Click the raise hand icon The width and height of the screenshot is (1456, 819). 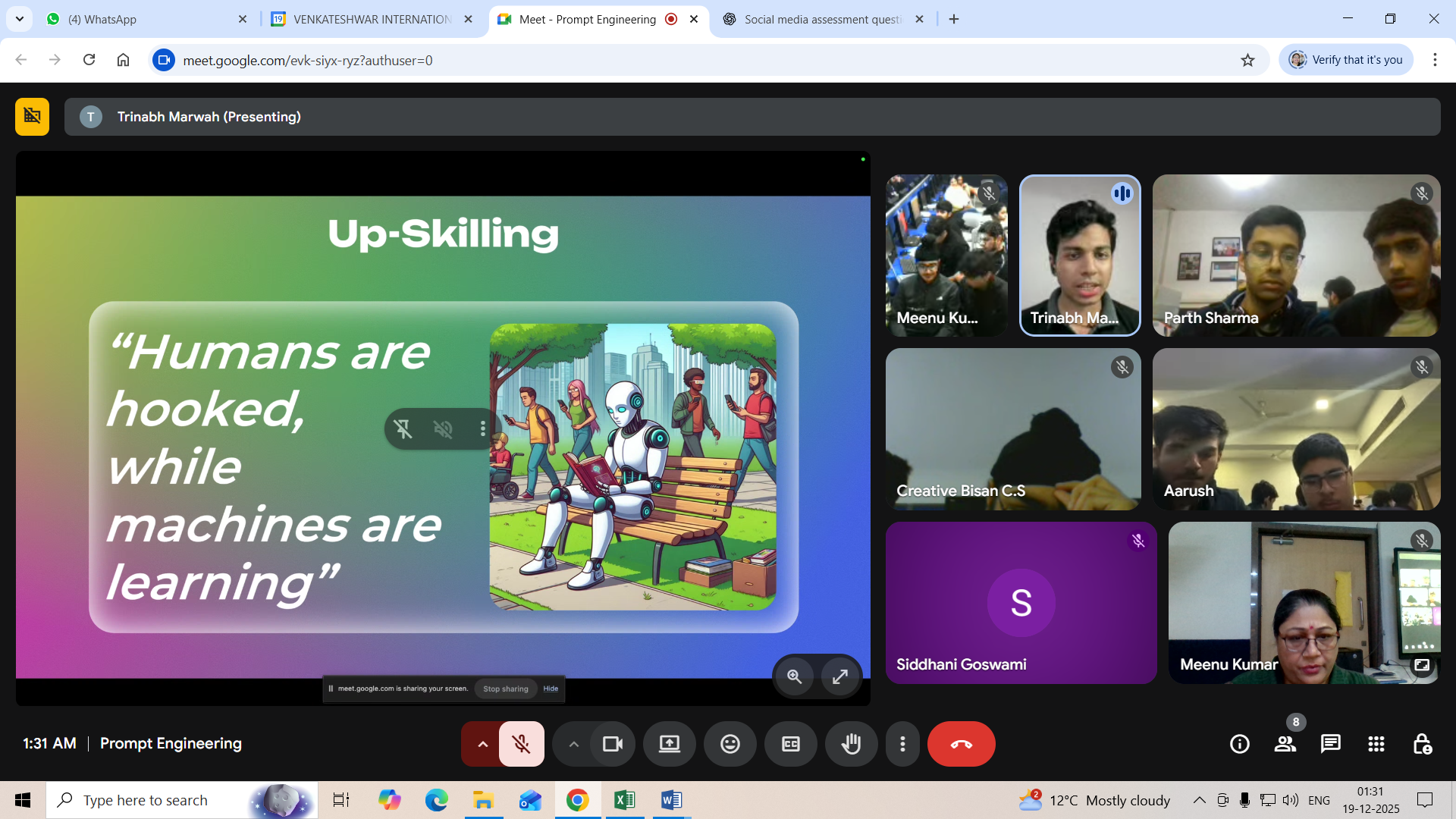(851, 744)
